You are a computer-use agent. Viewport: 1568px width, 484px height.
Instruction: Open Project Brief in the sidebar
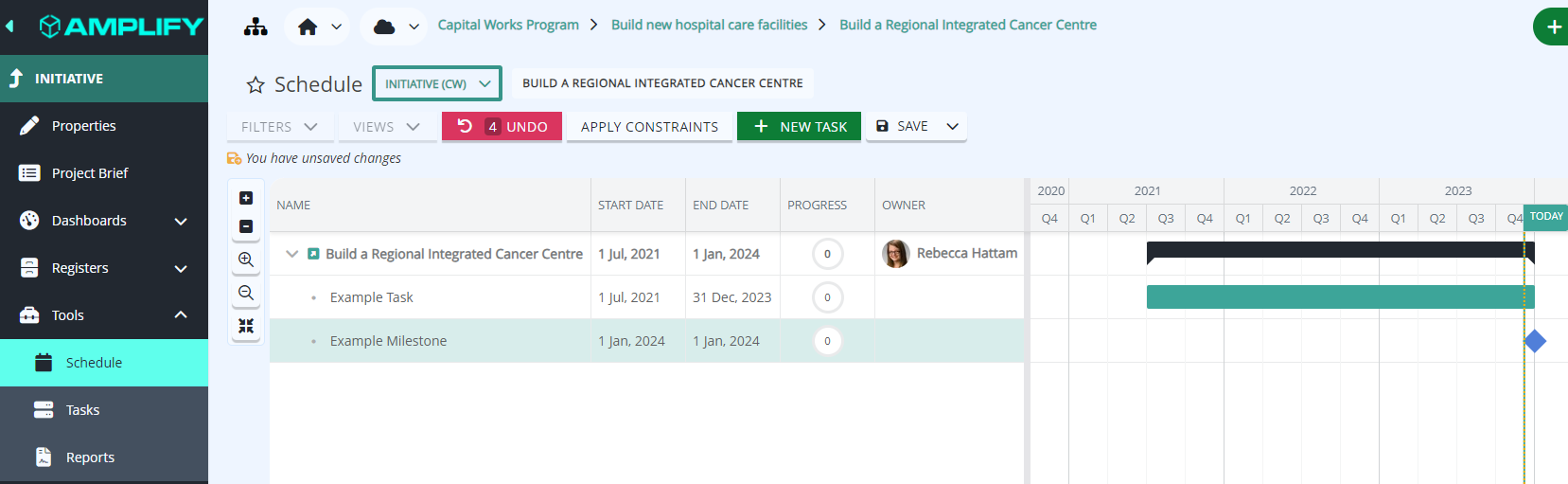point(90,173)
